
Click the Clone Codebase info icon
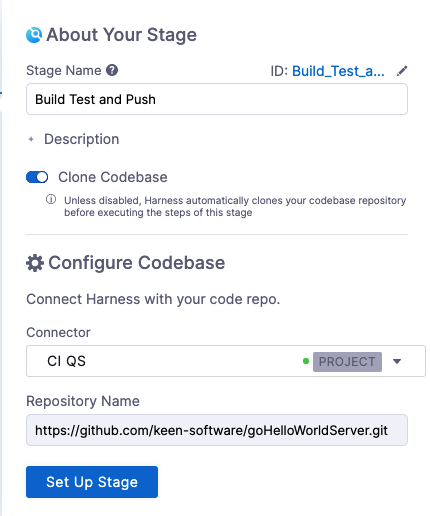coord(51,200)
